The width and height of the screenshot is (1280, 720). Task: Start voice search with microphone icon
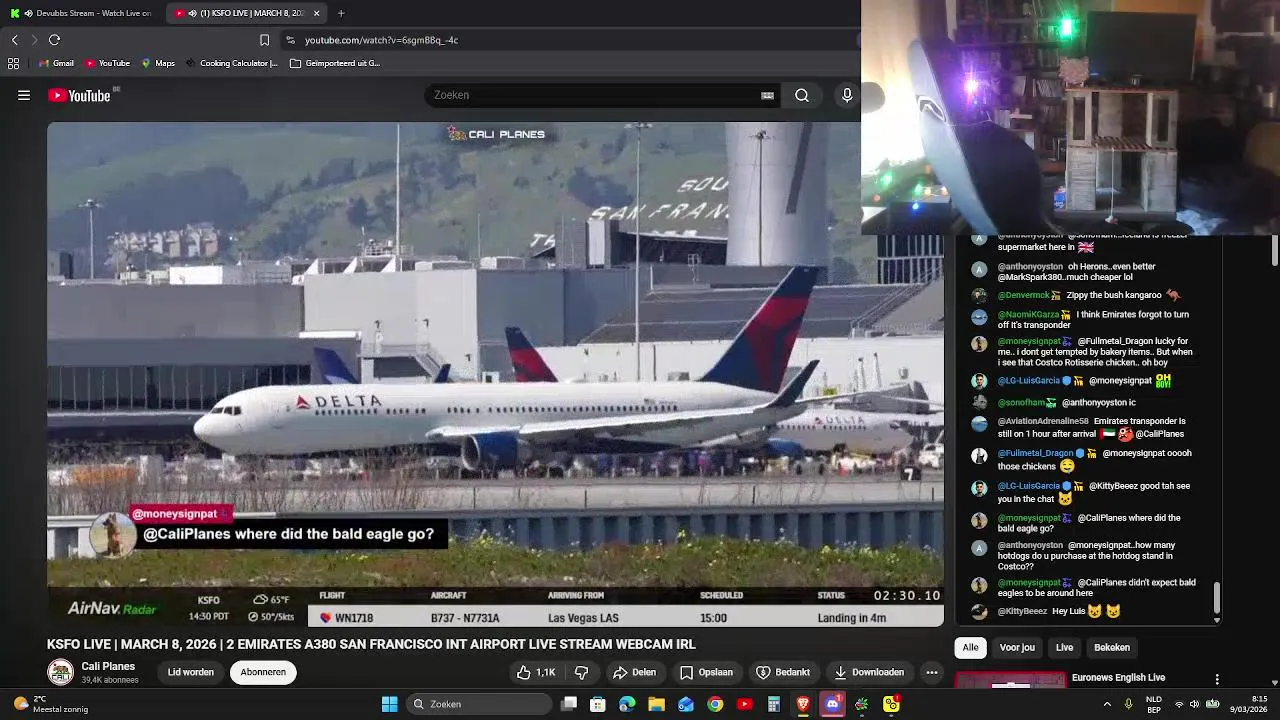click(x=847, y=95)
